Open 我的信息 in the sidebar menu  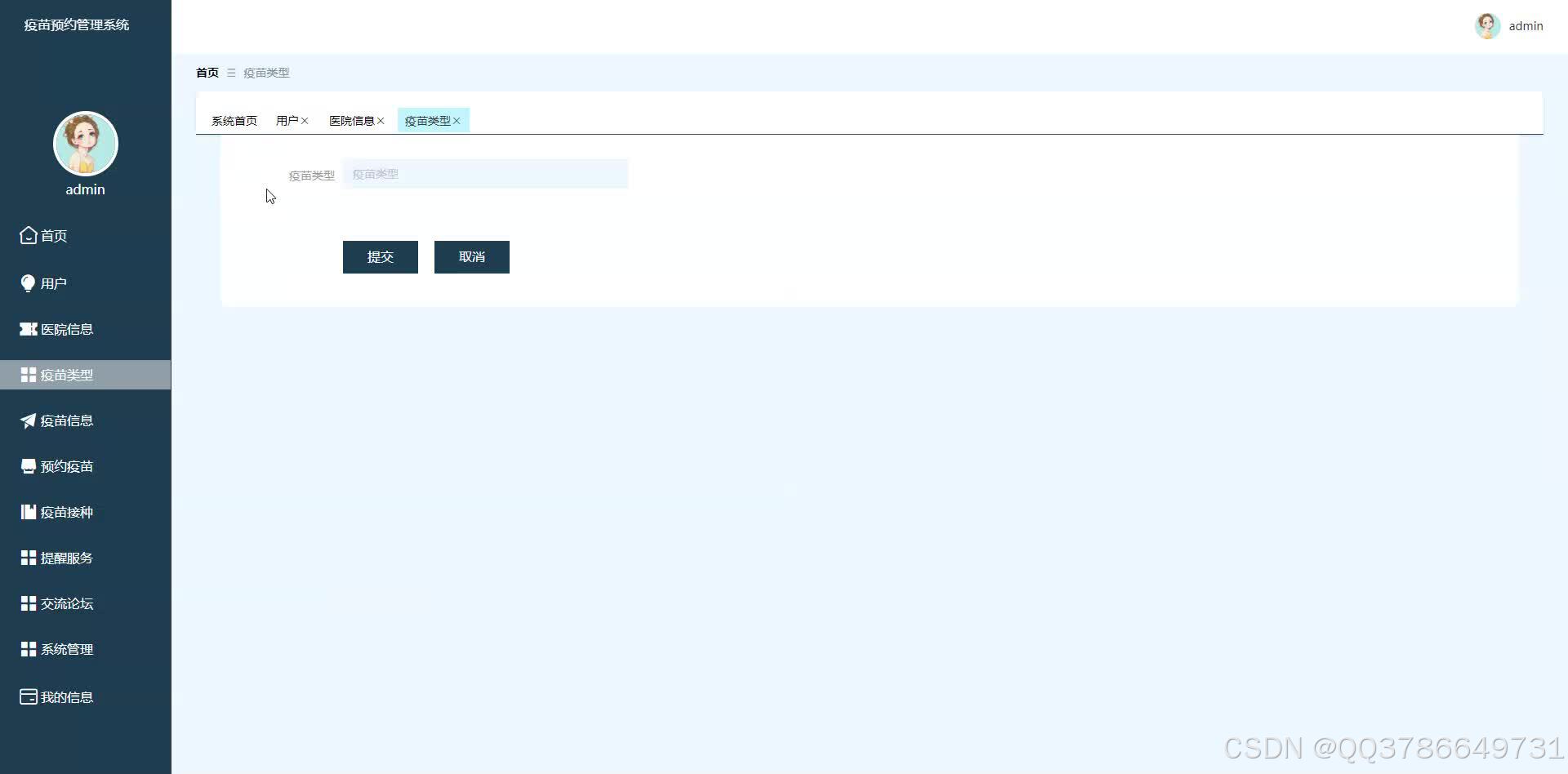pyautogui.click(x=86, y=696)
